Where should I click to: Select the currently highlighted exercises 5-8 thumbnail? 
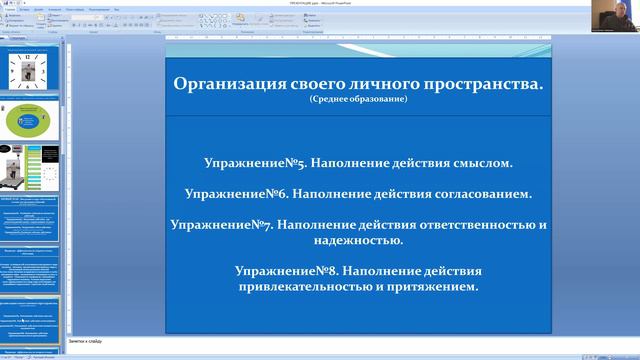point(29,320)
